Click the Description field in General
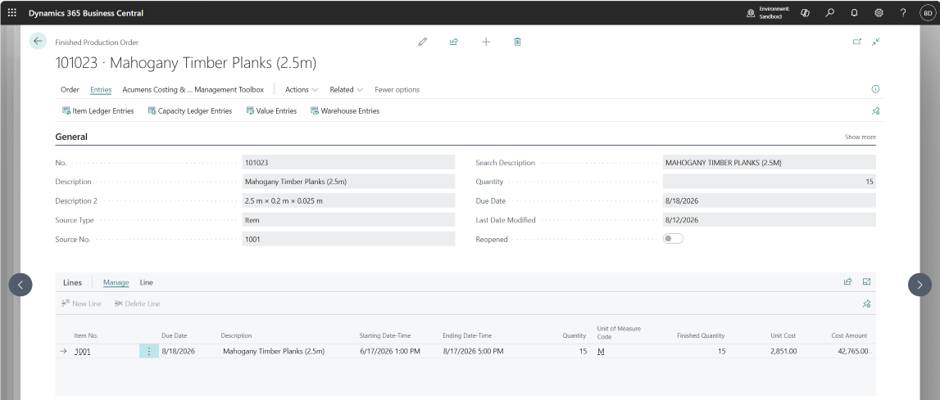The image size is (940, 400). (x=348, y=181)
